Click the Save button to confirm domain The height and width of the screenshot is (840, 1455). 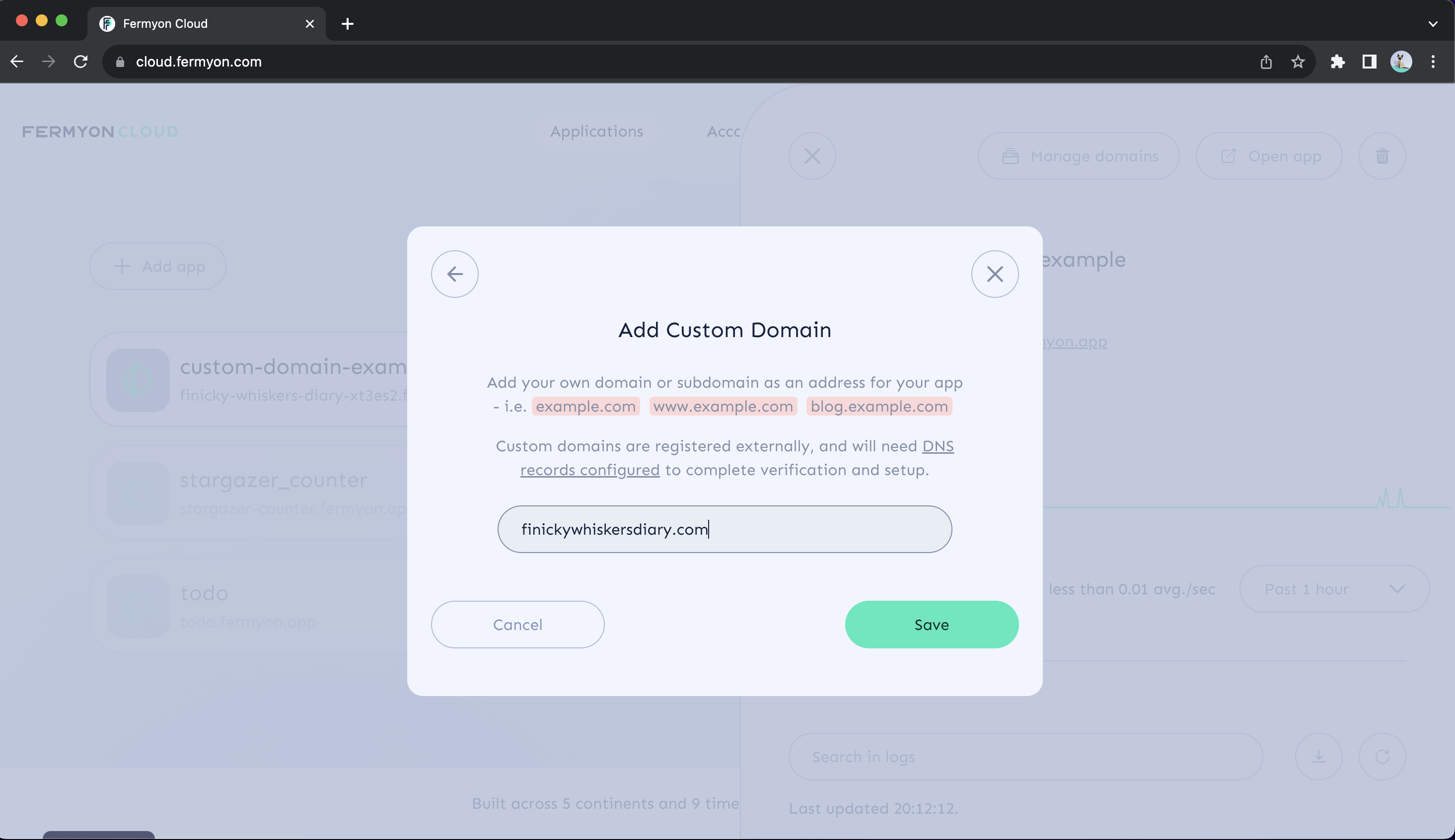click(x=931, y=623)
